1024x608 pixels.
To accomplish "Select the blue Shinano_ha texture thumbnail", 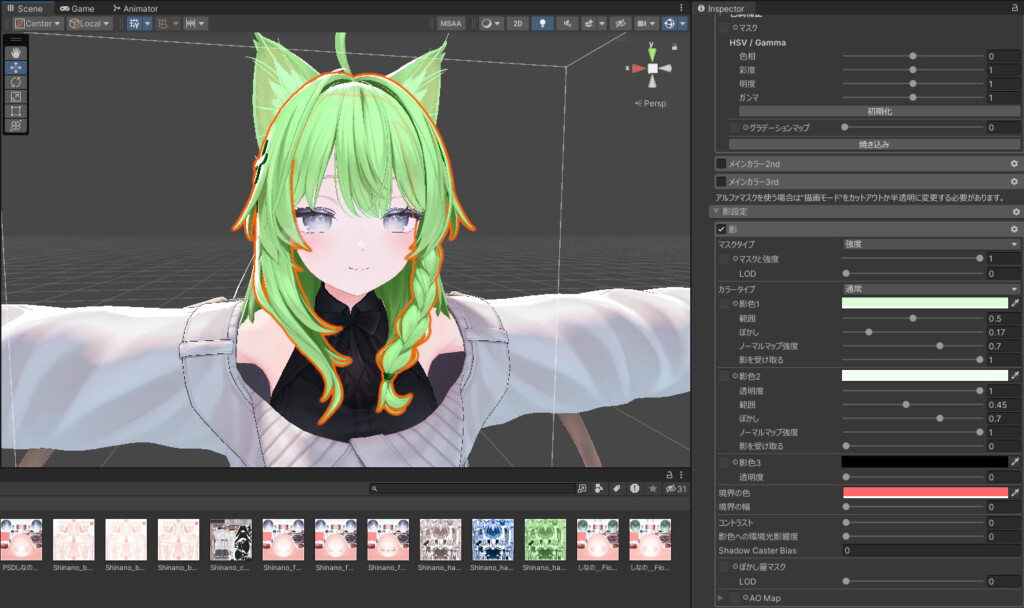I will click(492, 539).
